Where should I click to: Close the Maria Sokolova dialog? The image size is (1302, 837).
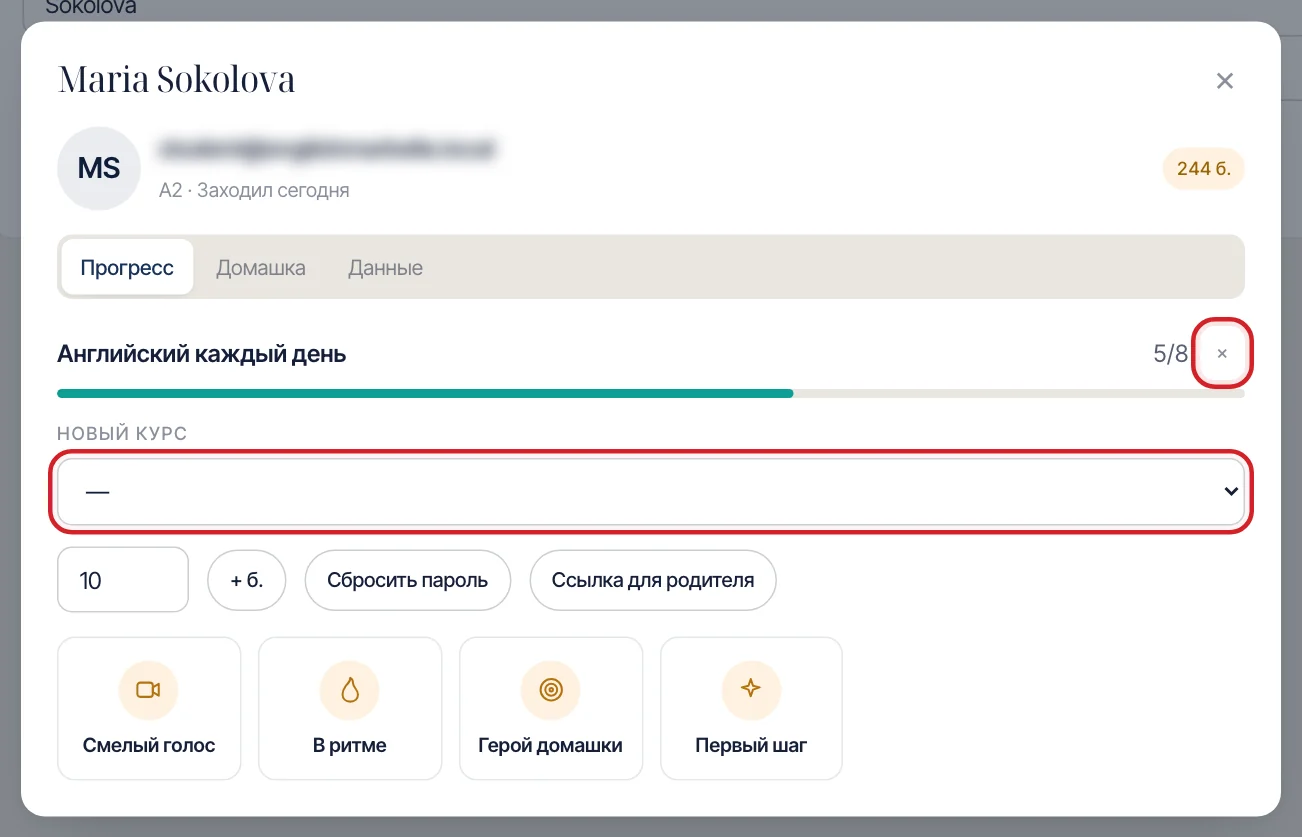click(1224, 81)
